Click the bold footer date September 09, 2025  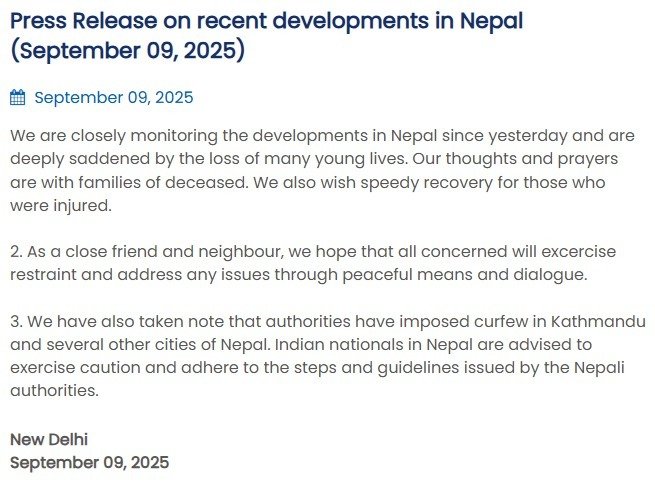tap(89, 462)
